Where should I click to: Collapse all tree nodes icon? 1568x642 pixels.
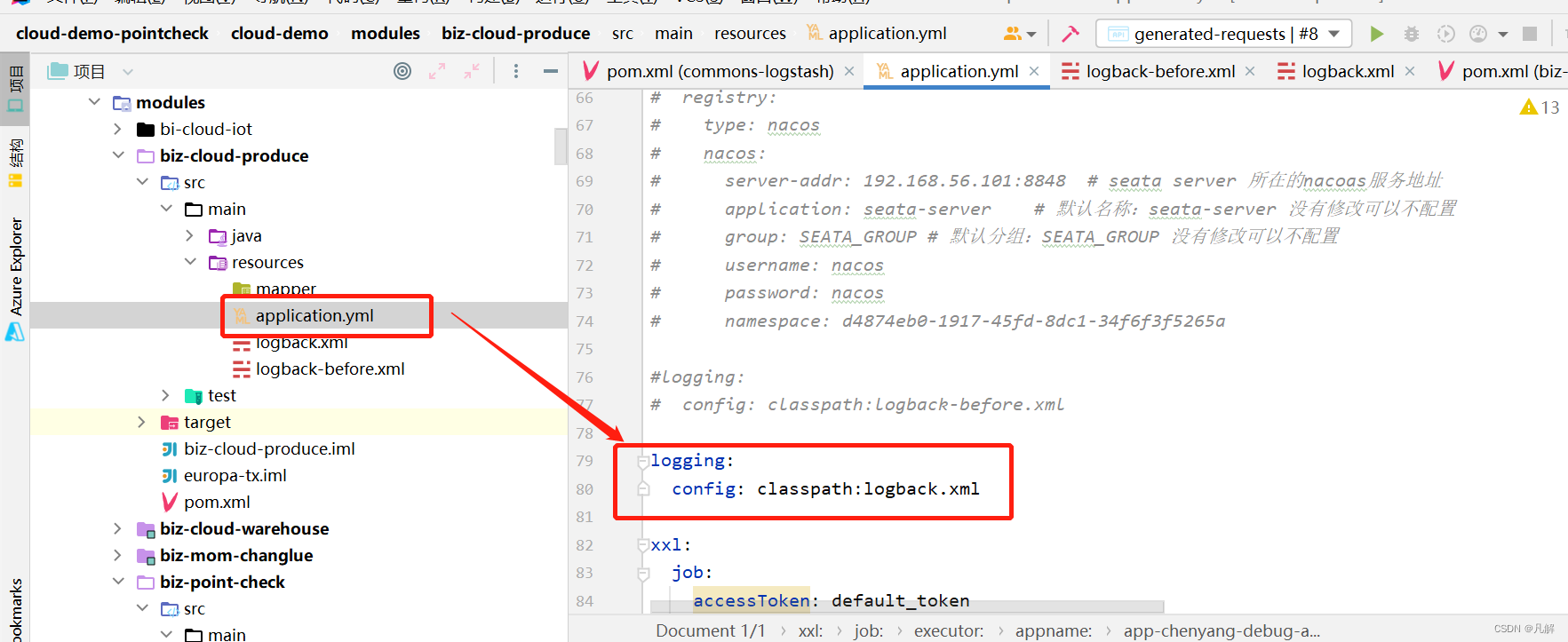(472, 71)
